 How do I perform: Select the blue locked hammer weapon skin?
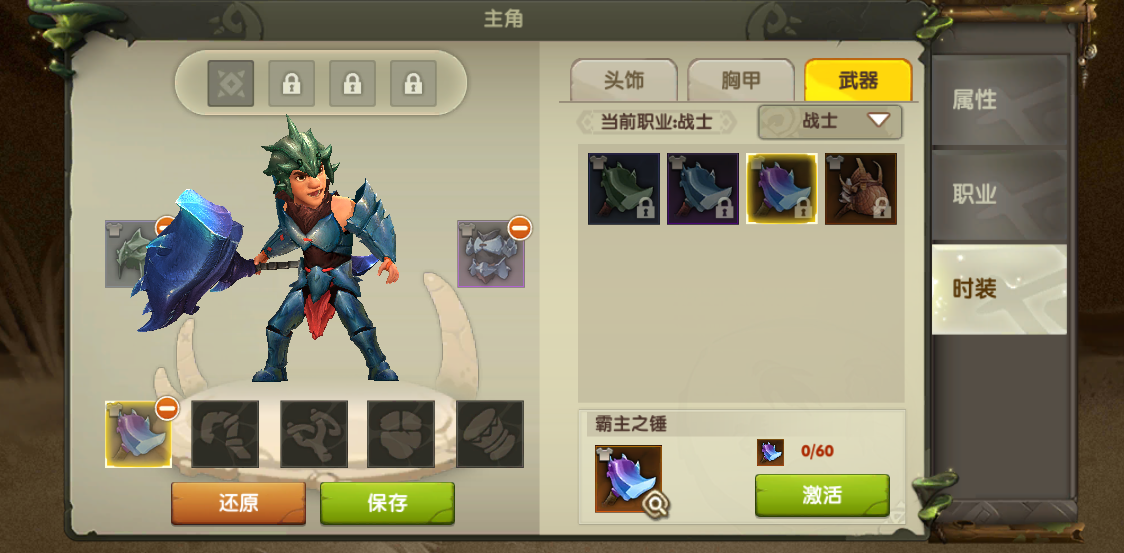point(702,189)
